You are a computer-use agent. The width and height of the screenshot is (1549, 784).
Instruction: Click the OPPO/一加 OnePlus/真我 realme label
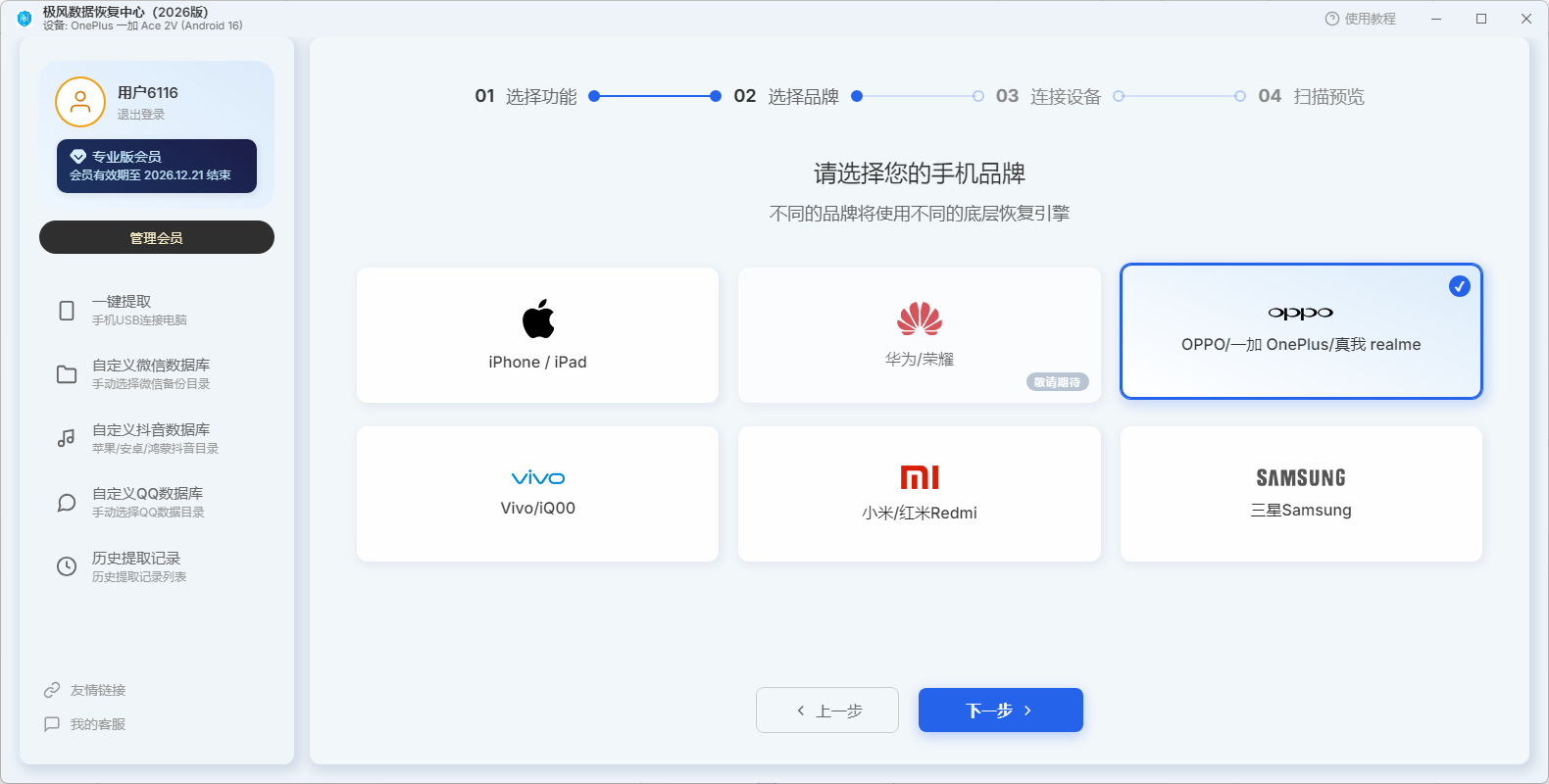tap(1301, 344)
